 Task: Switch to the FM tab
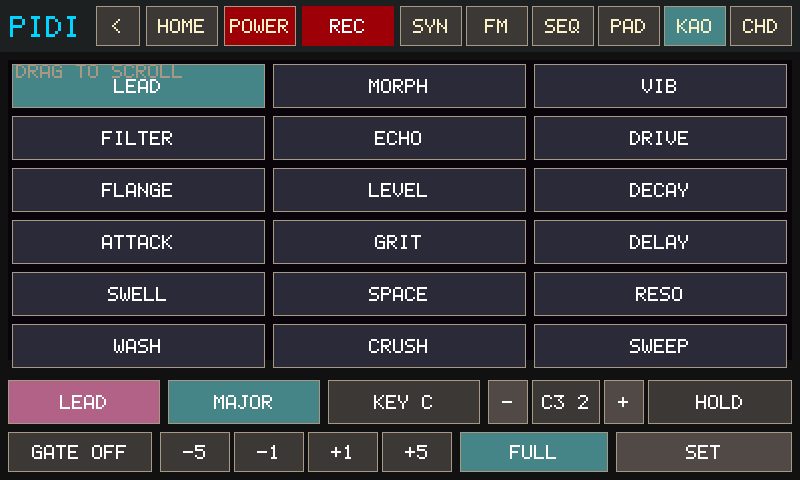(496, 26)
